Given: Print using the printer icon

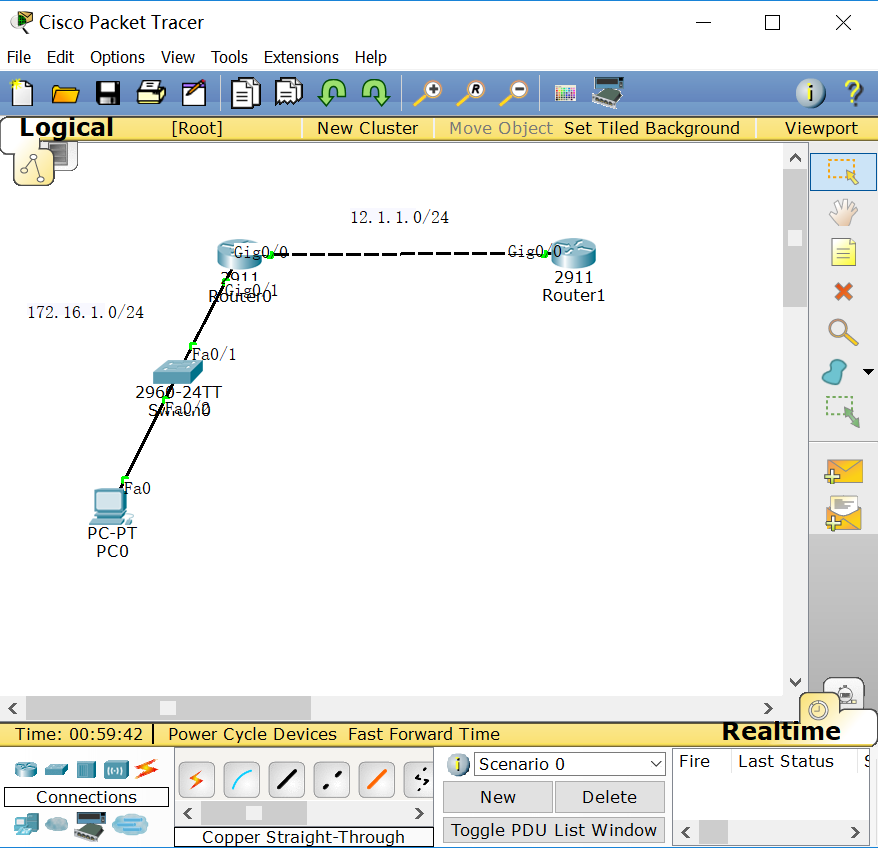Looking at the screenshot, I should click(151, 92).
